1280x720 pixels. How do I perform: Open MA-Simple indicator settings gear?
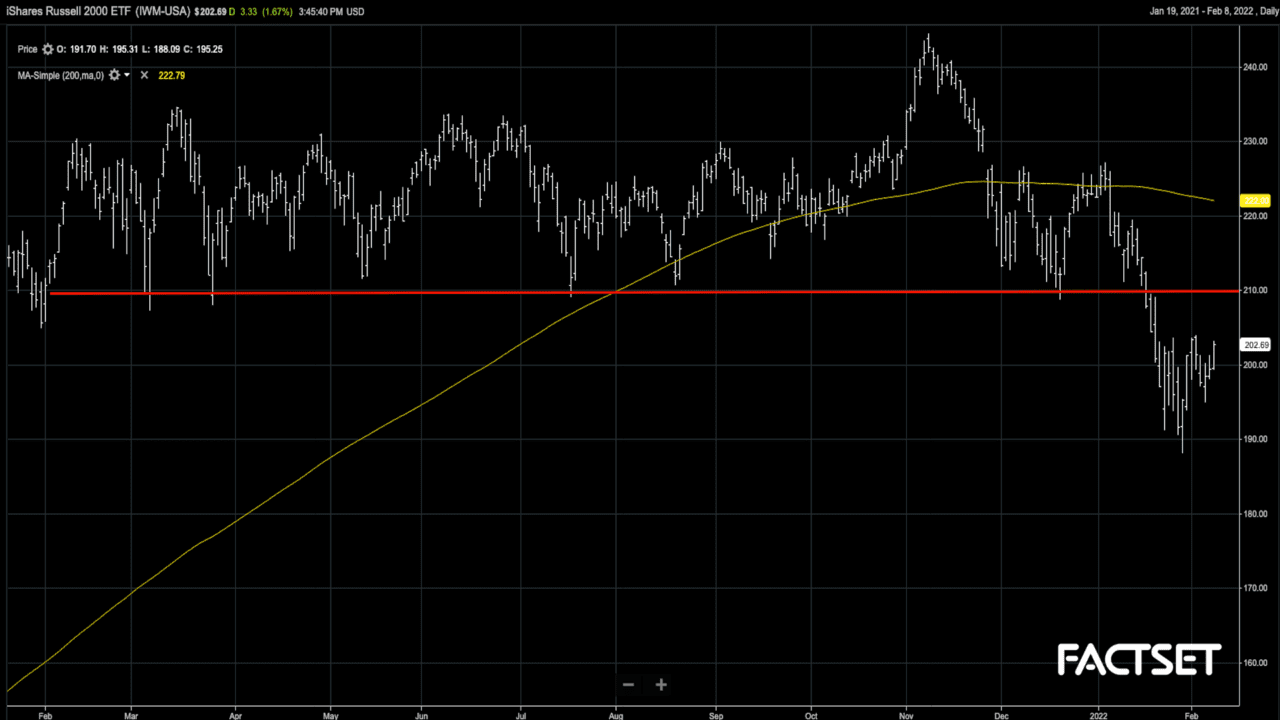114,75
